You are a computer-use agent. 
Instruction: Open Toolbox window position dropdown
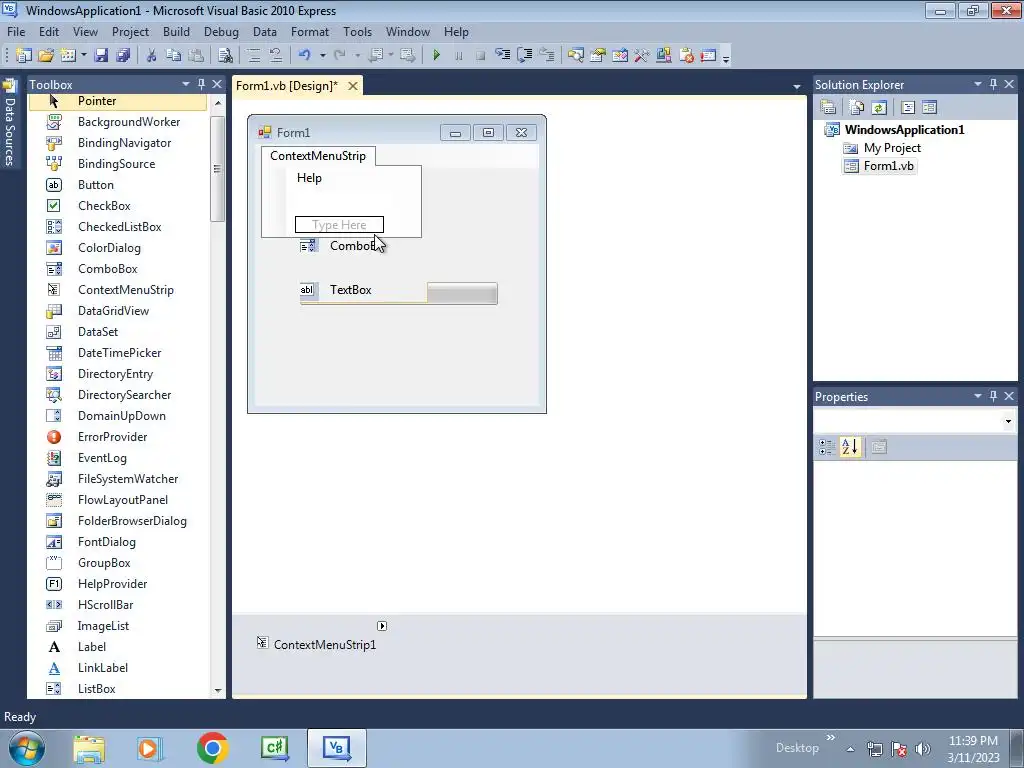(185, 84)
